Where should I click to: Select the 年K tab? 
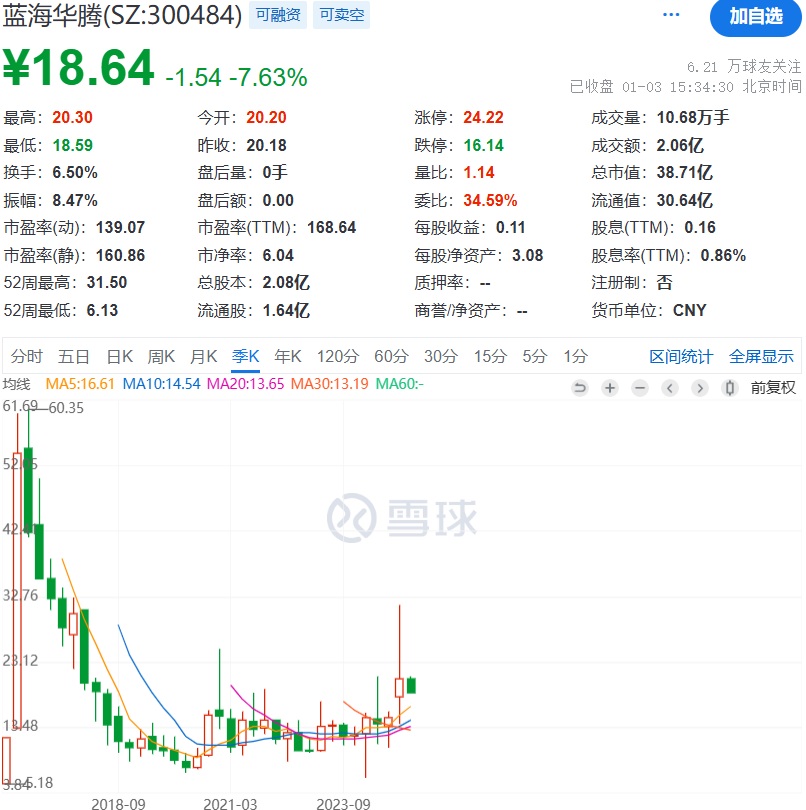(x=288, y=356)
